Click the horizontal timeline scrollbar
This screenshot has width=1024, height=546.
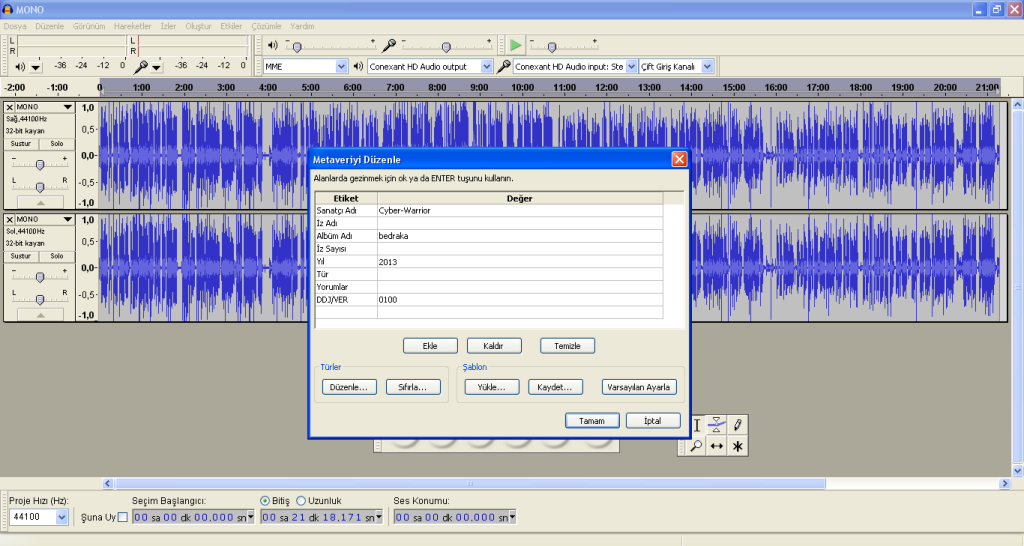pyautogui.click(x=470, y=484)
